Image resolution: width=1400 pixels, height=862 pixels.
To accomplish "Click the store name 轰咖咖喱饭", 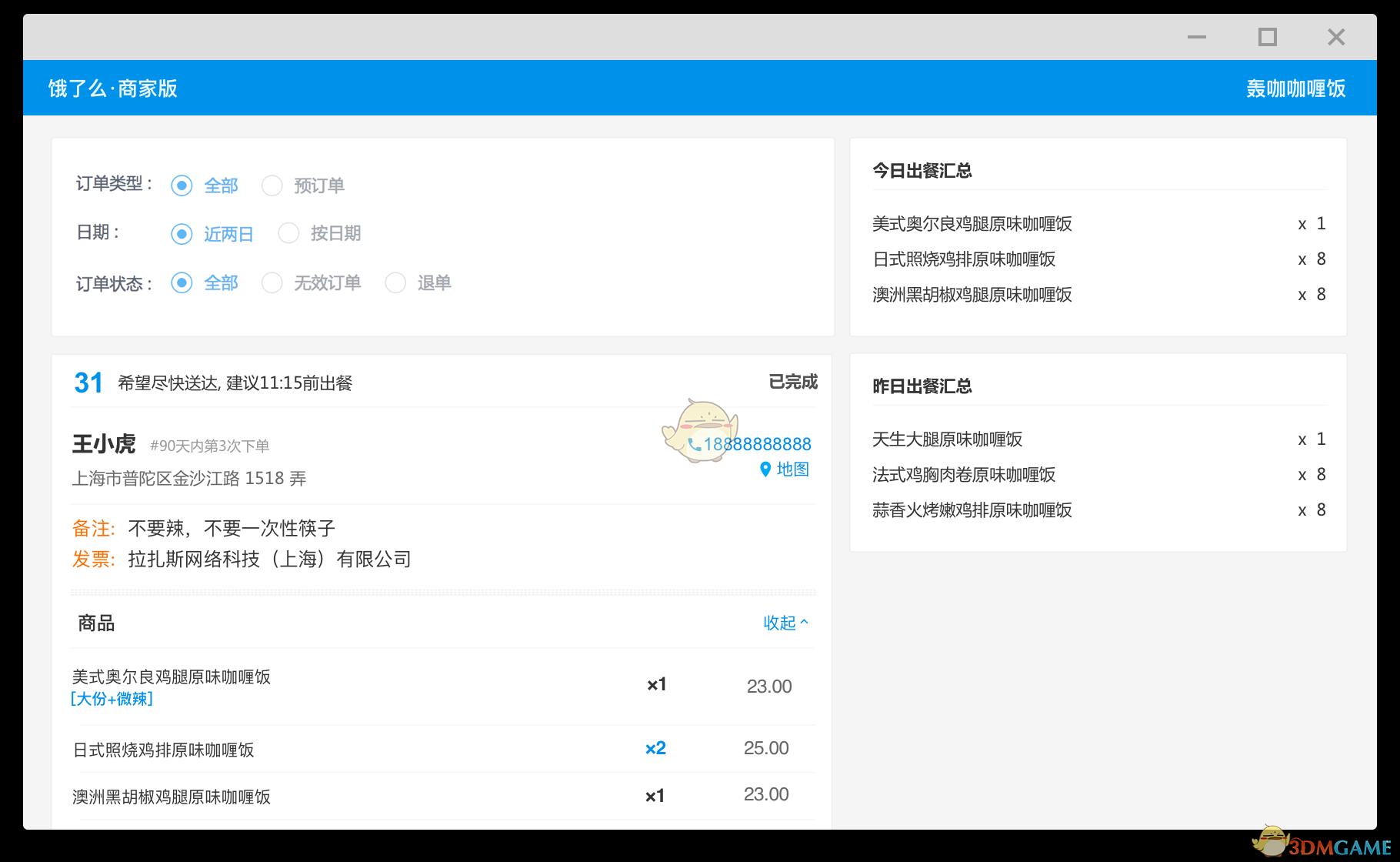I will pos(1295,88).
